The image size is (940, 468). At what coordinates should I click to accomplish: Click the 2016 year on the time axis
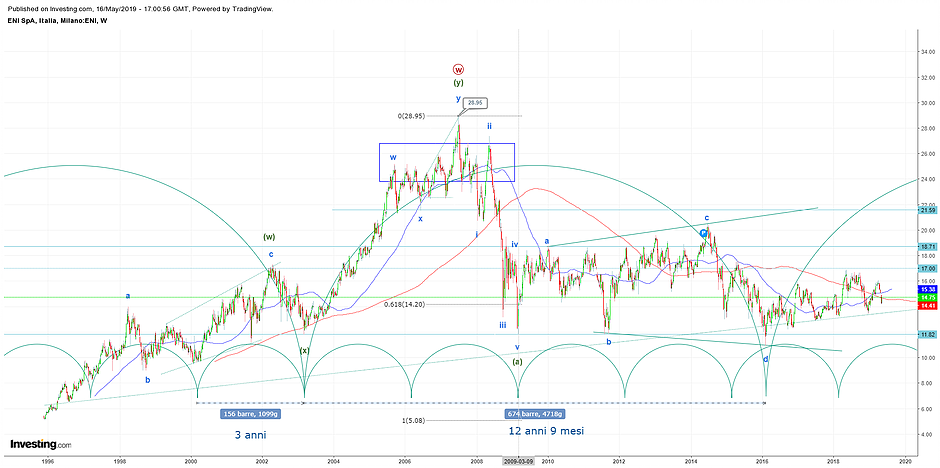[x=762, y=461]
